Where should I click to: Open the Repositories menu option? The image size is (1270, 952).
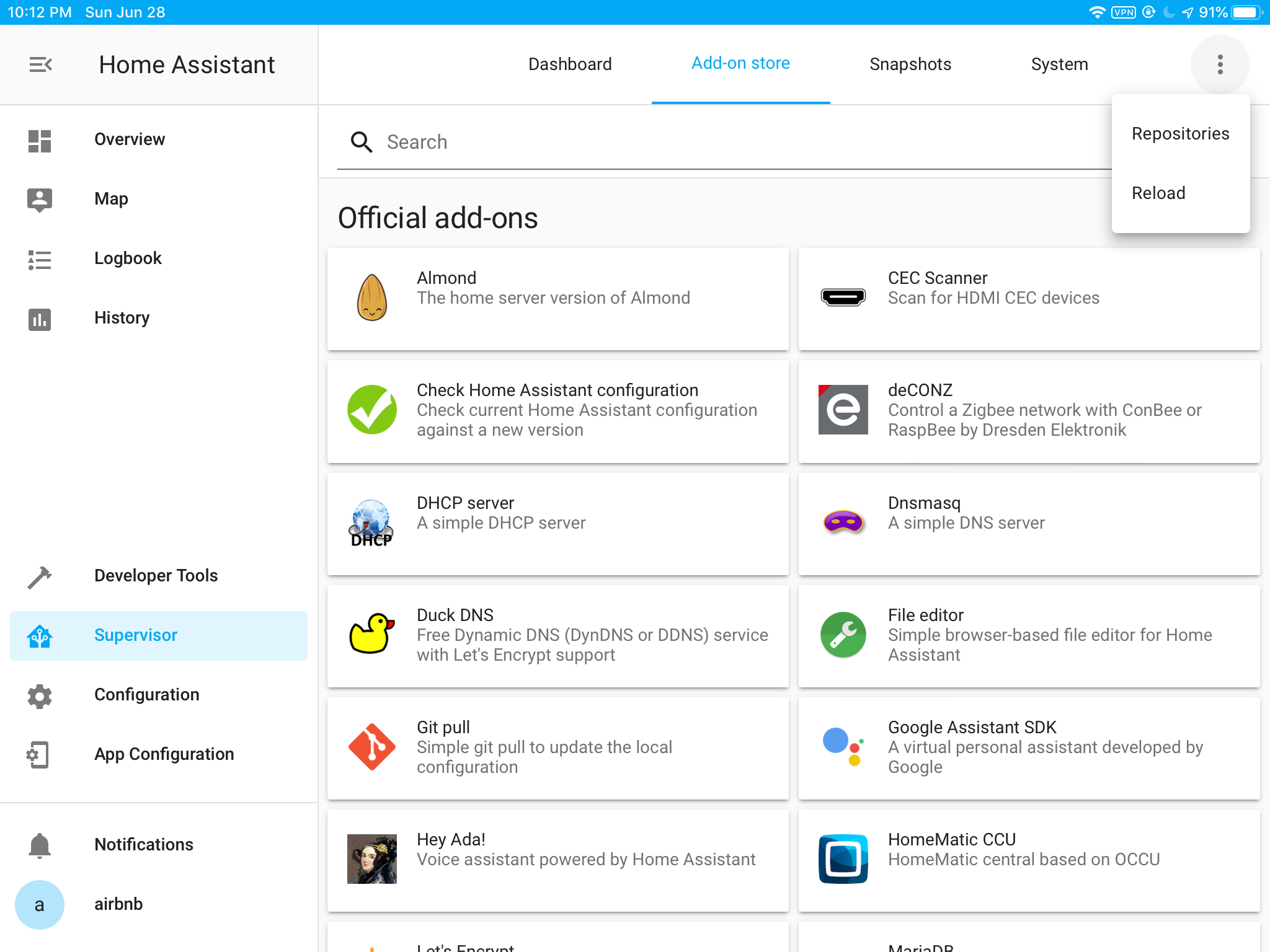click(x=1181, y=133)
